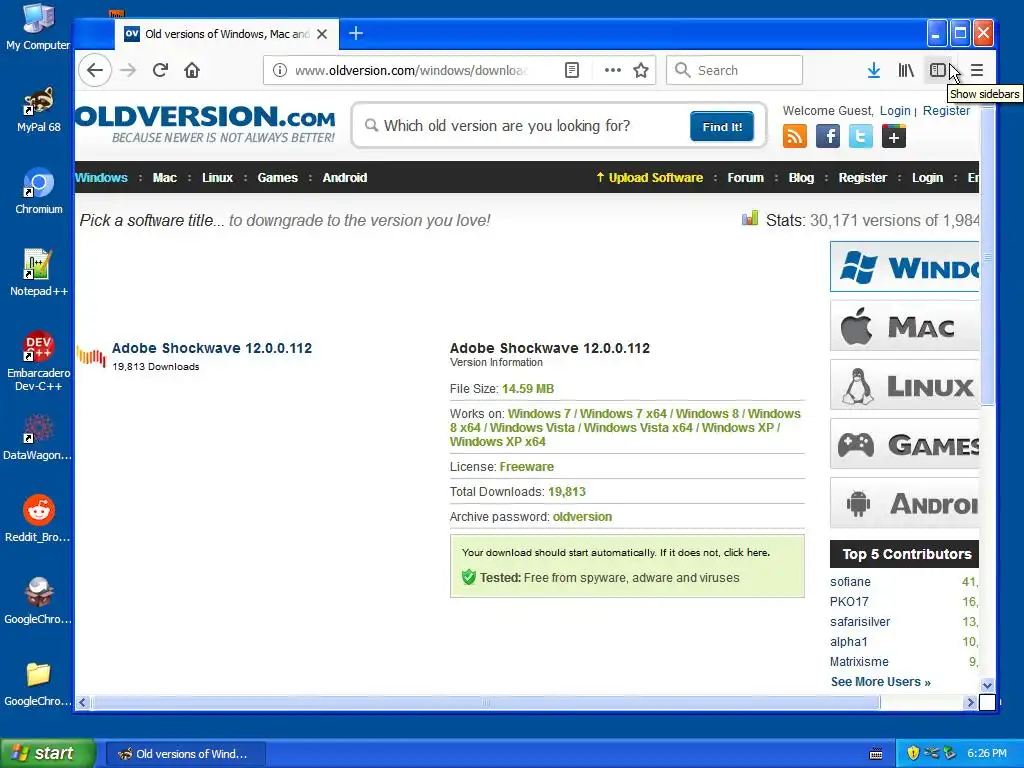Open the Mac nav menu item
The height and width of the screenshot is (768, 1024).
point(165,178)
